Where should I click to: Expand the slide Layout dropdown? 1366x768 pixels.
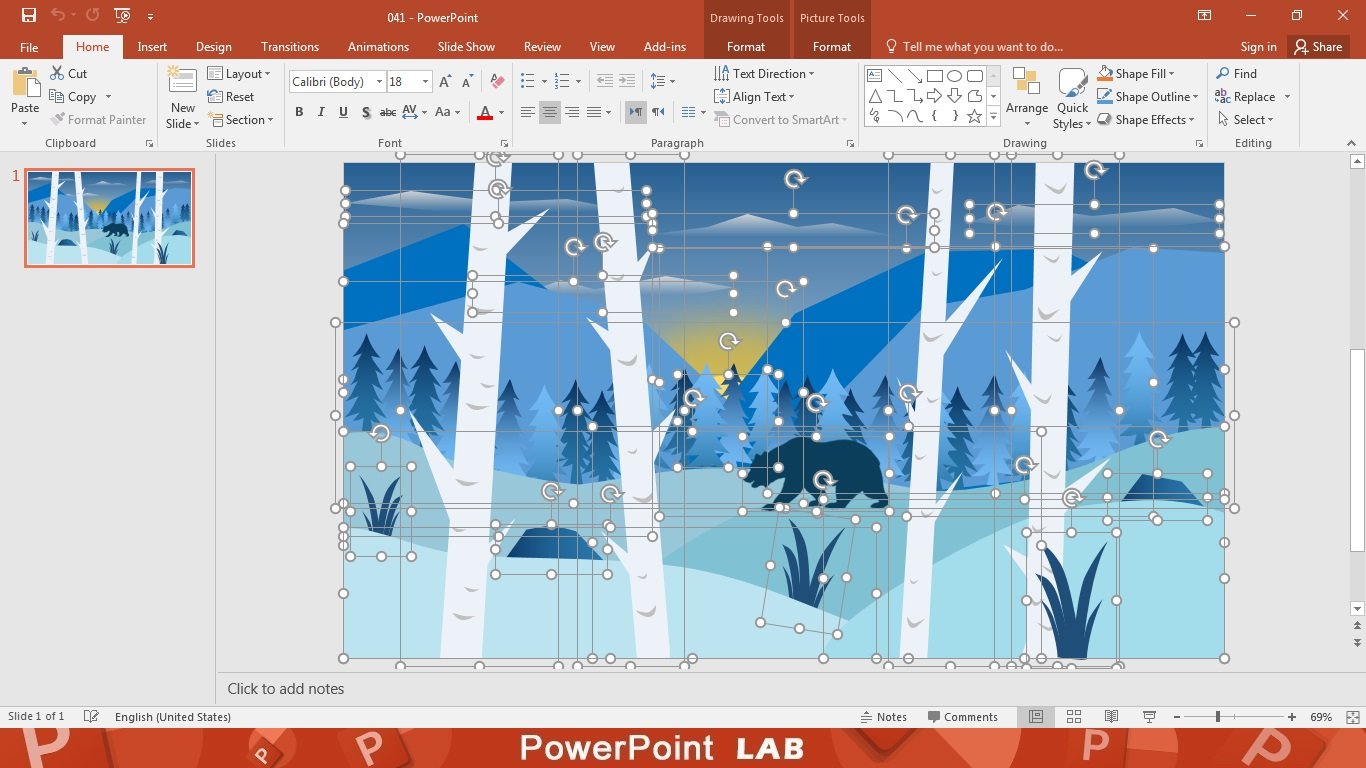[x=239, y=74]
